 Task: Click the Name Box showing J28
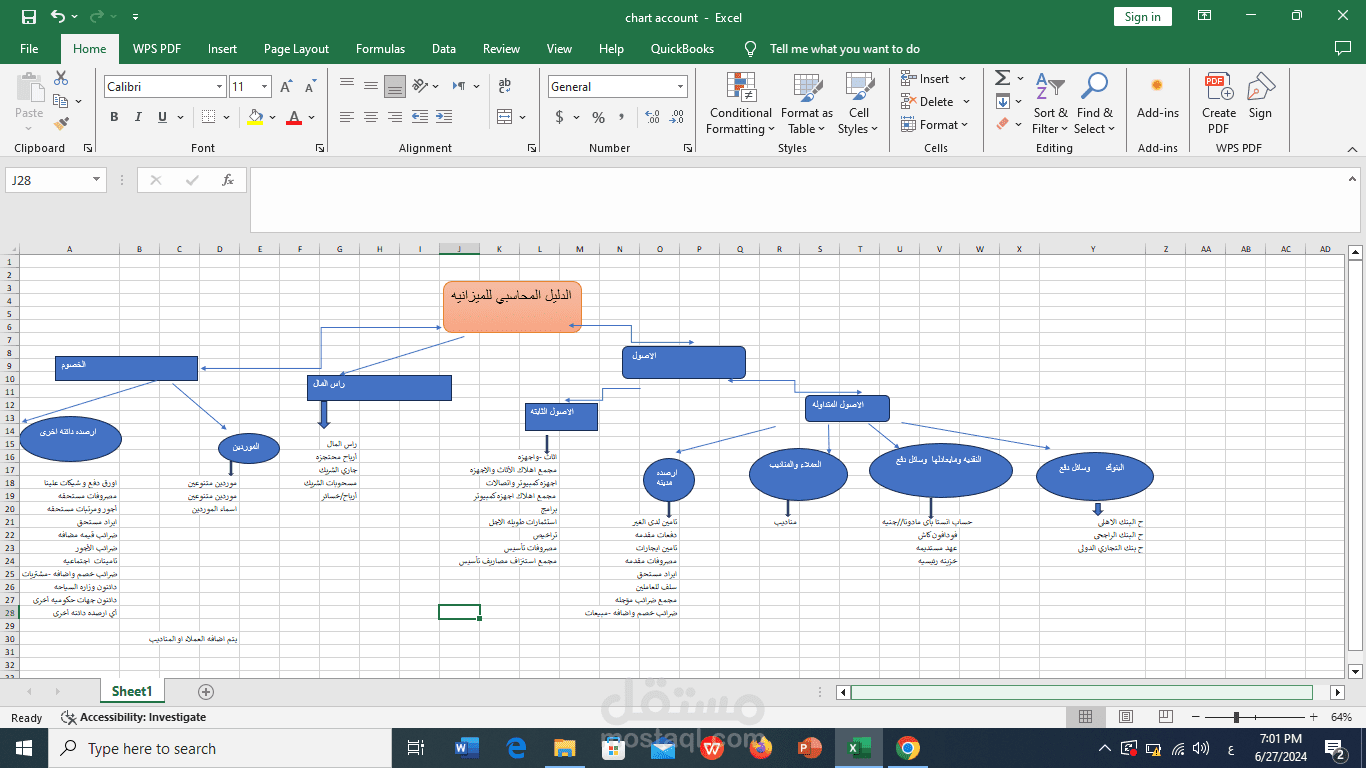point(55,180)
